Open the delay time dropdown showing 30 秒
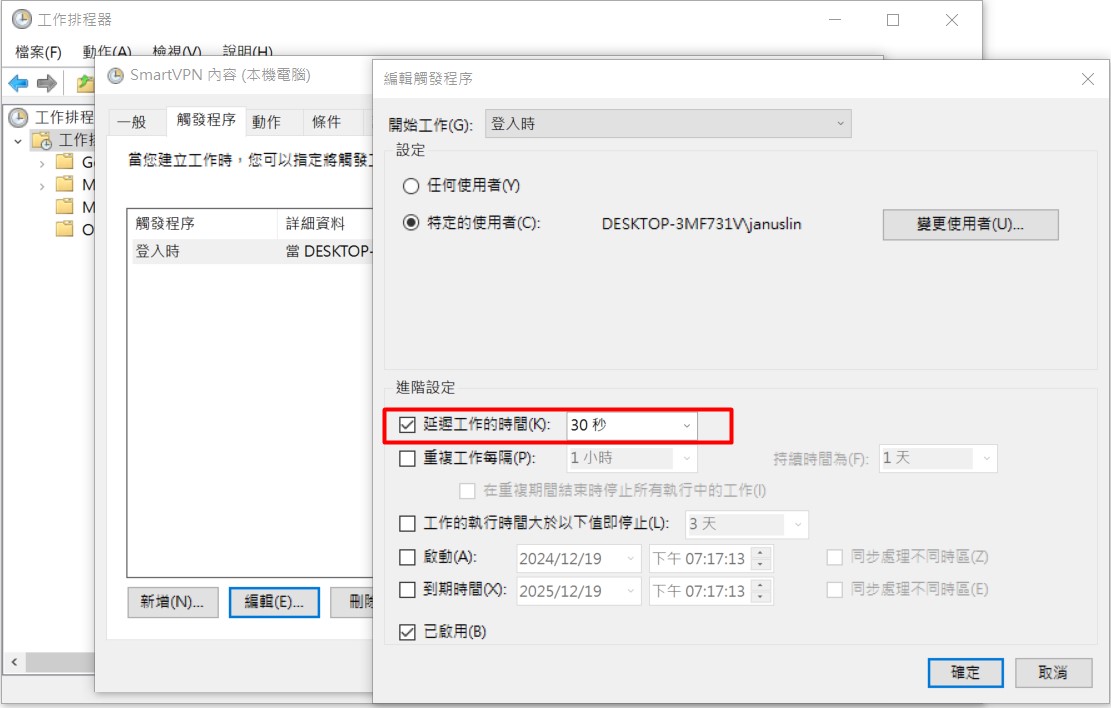The height and width of the screenshot is (708, 1111). [x=631, y=425]
